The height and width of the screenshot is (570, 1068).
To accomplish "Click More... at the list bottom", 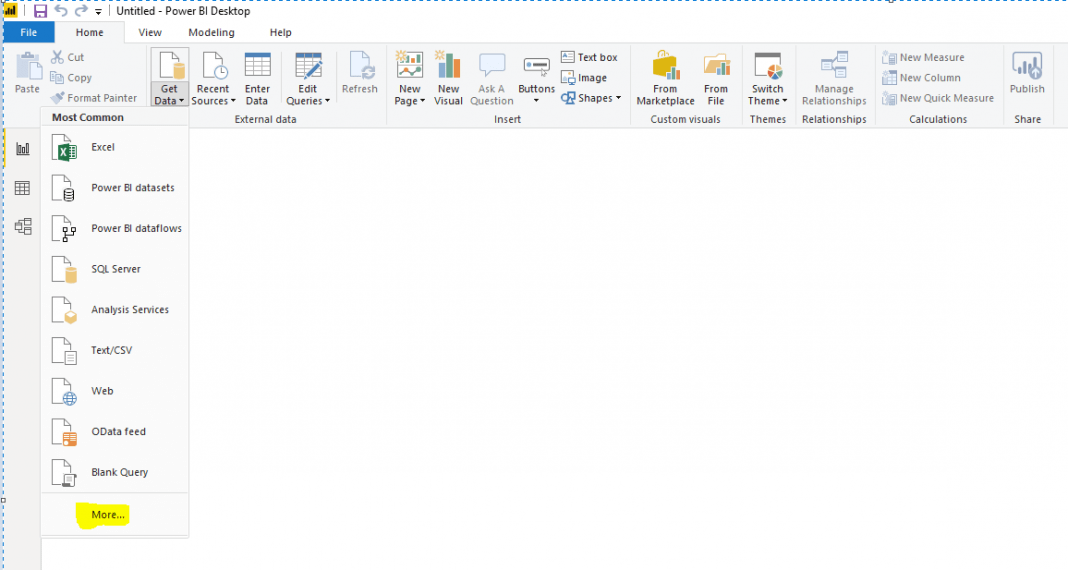I will [108, 515].
